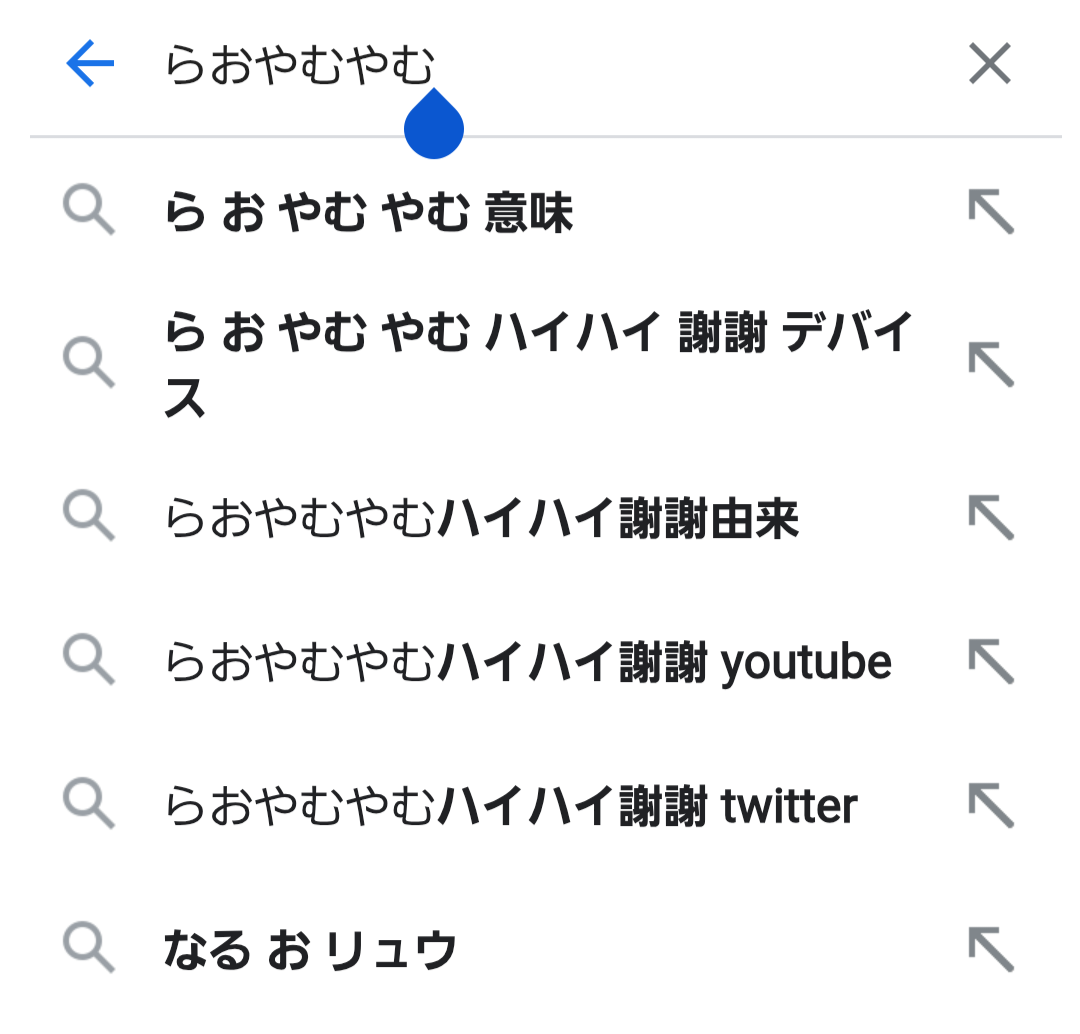Click the search text input field
Screen dimensions: 1080x1034
[550, 66]
